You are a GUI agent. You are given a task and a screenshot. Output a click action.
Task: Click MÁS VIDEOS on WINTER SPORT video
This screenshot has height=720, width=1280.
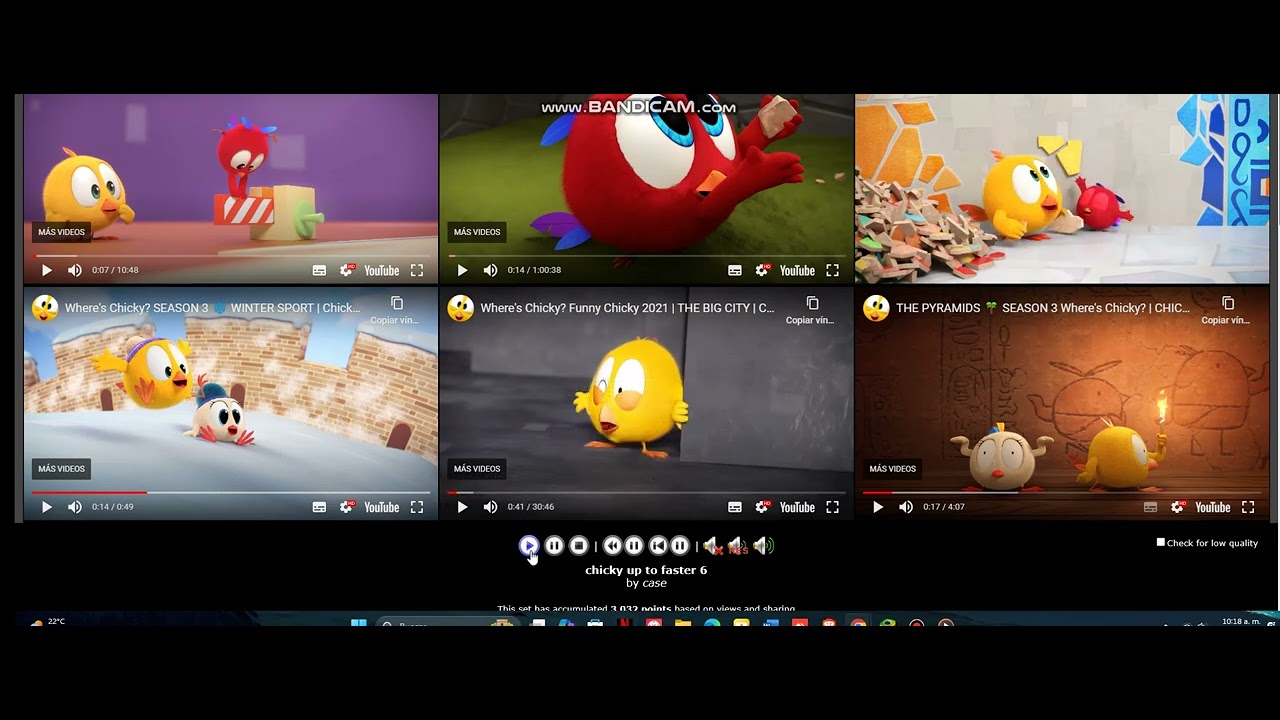tap(61, 469)
